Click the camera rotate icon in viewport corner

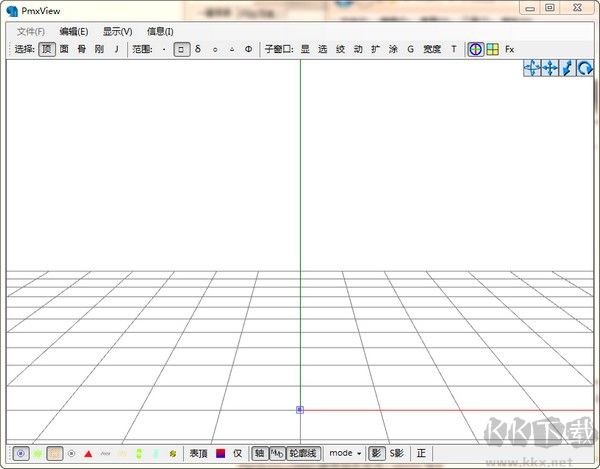tap(586, 68)
